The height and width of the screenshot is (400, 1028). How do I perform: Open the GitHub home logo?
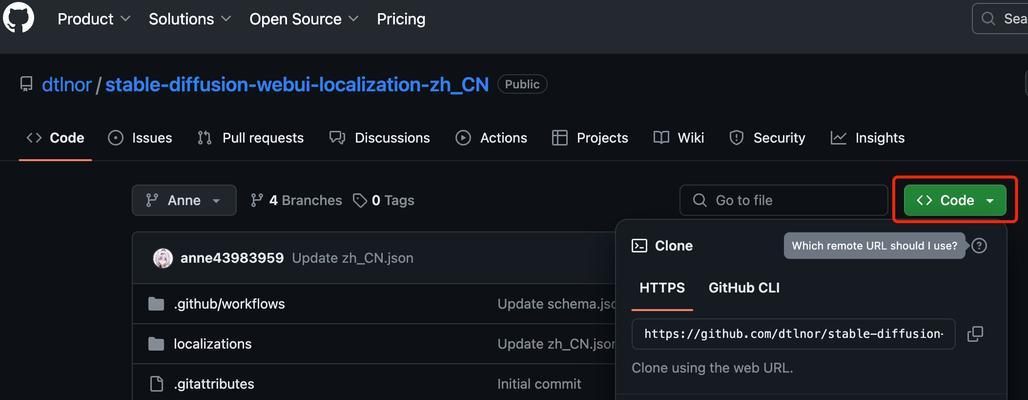pyautogui.click(x=18, y=18)
